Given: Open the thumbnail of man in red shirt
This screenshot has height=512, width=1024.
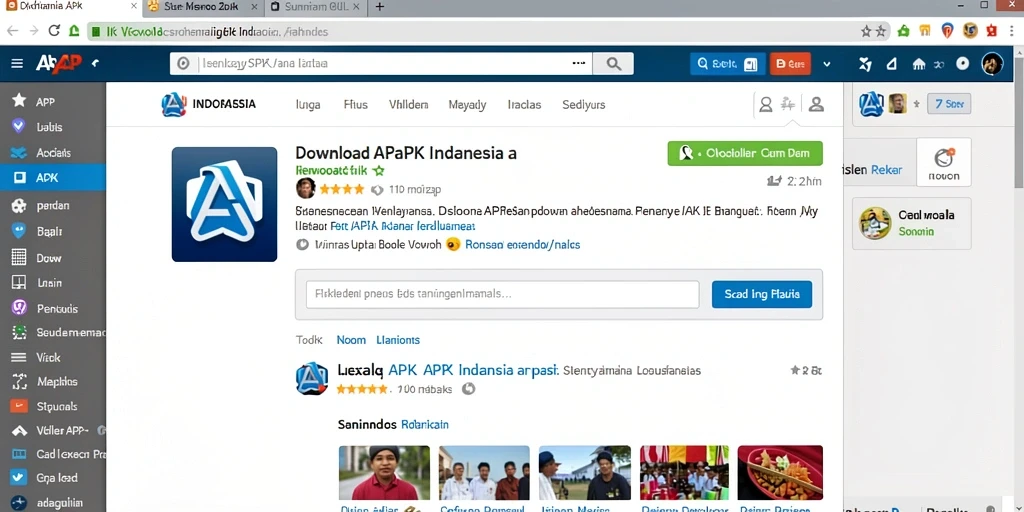Looking at the screenshot, I should [x=384, y=473].
